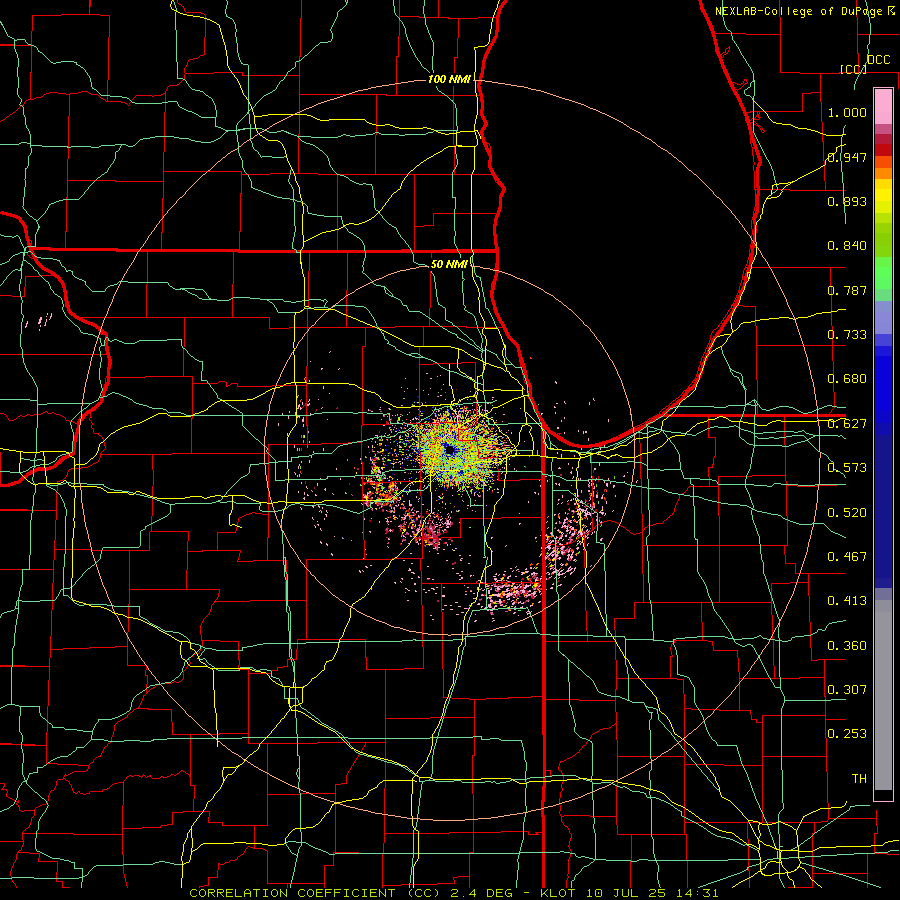Select the 0.573 scale value
The height and width of the screenshot is (900, 900).
click(847, 467)
